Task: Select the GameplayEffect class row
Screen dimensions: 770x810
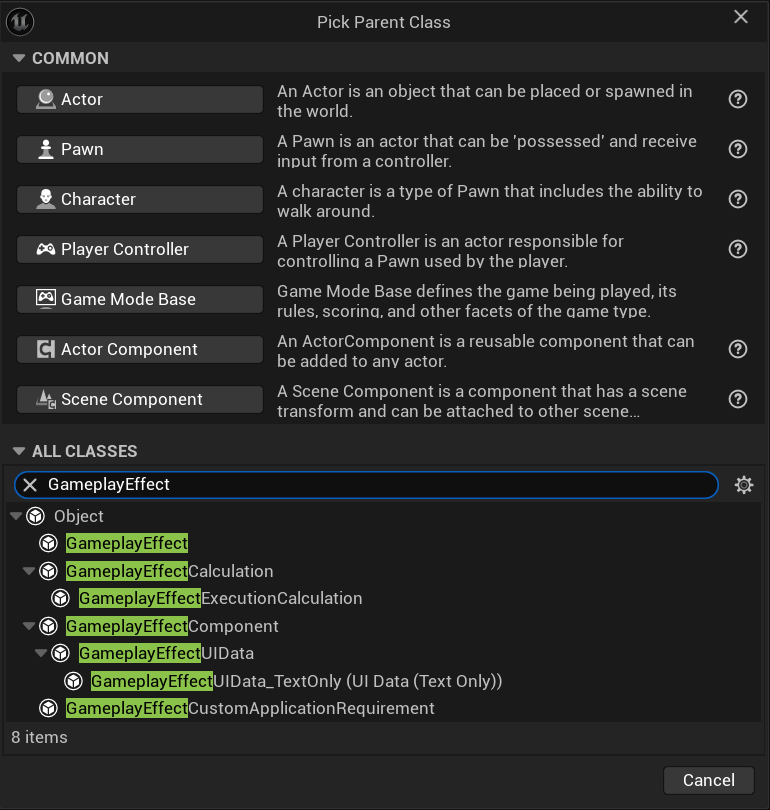Action: point(383,543)
